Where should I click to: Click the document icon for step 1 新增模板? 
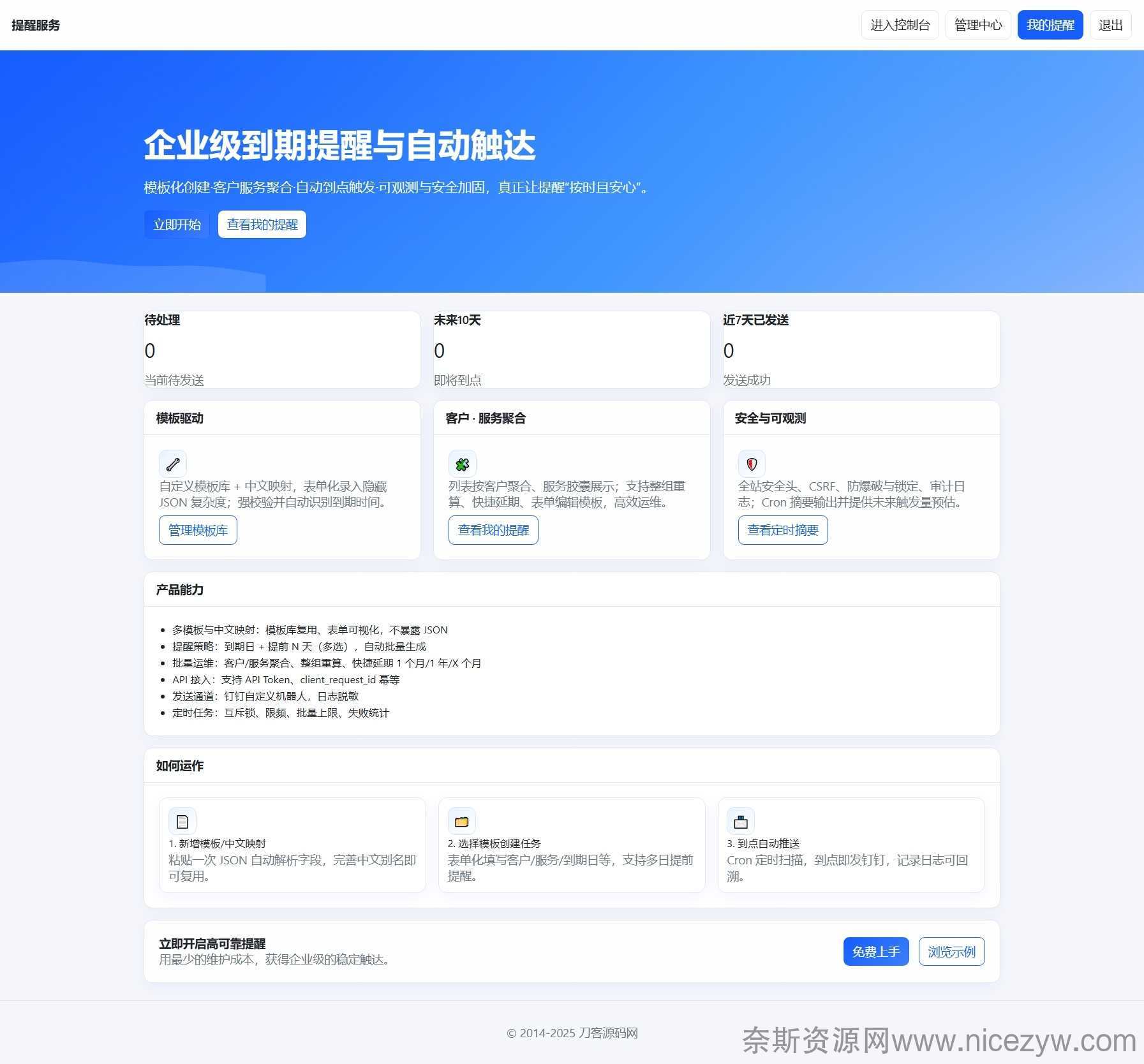(x=182, y=821)
